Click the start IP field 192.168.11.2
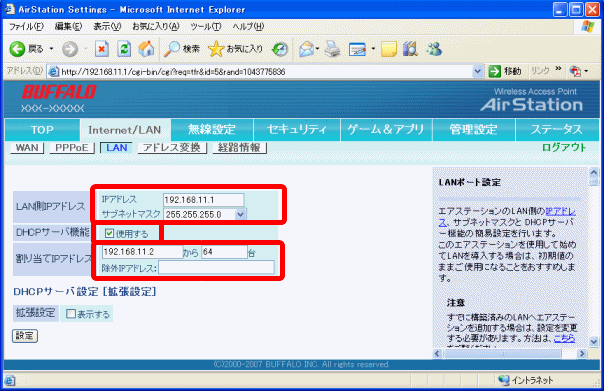This screenshot has width=604, height=391. [142, 252]
